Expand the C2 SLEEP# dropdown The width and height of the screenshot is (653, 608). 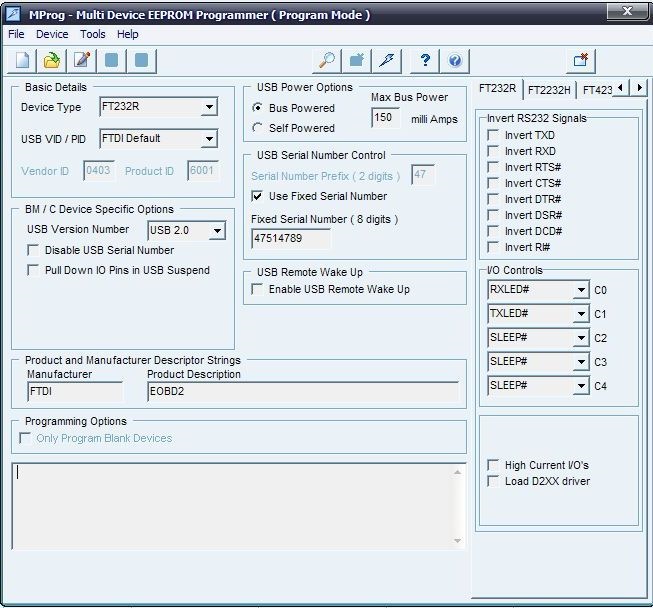coord(581,338)
